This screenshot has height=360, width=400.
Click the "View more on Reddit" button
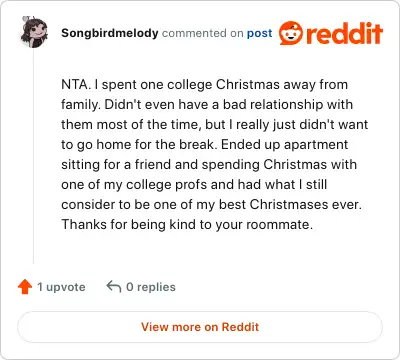(x=200, y=327)
